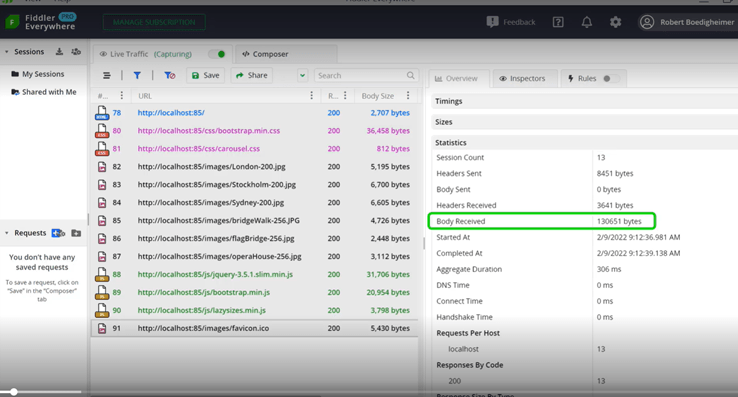The width and height of the screenshot is (738, 397).
Task: Open the Body Size column options menu
Action: 408,96
